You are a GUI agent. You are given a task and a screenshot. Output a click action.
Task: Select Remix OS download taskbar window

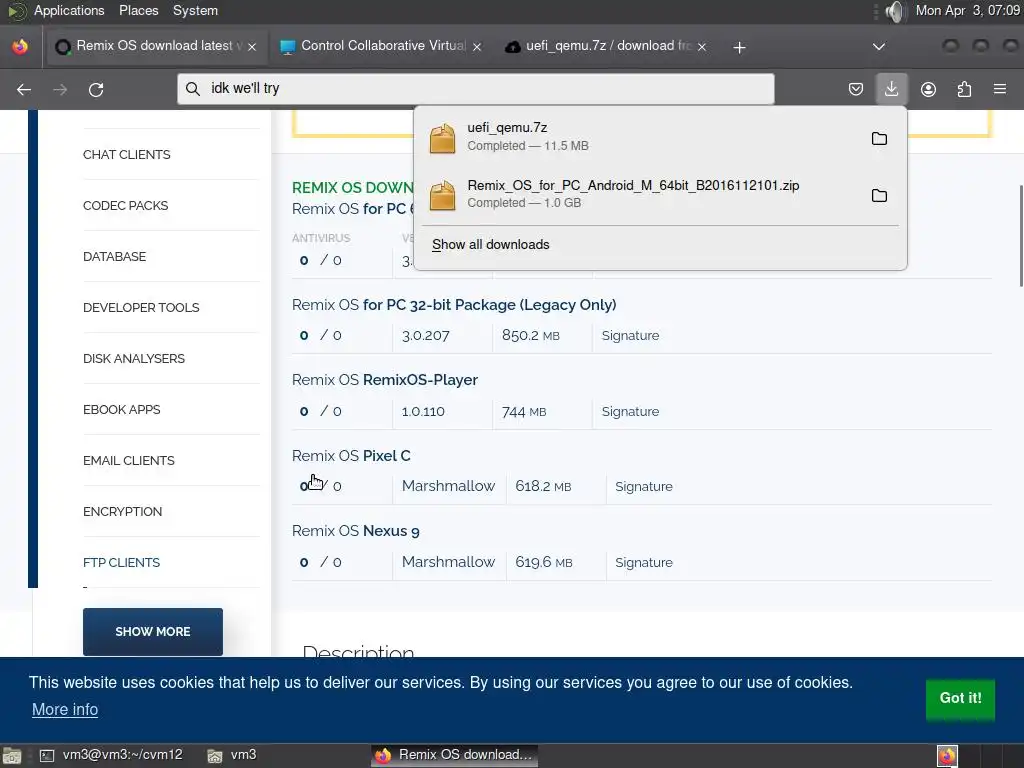point(455,755)
